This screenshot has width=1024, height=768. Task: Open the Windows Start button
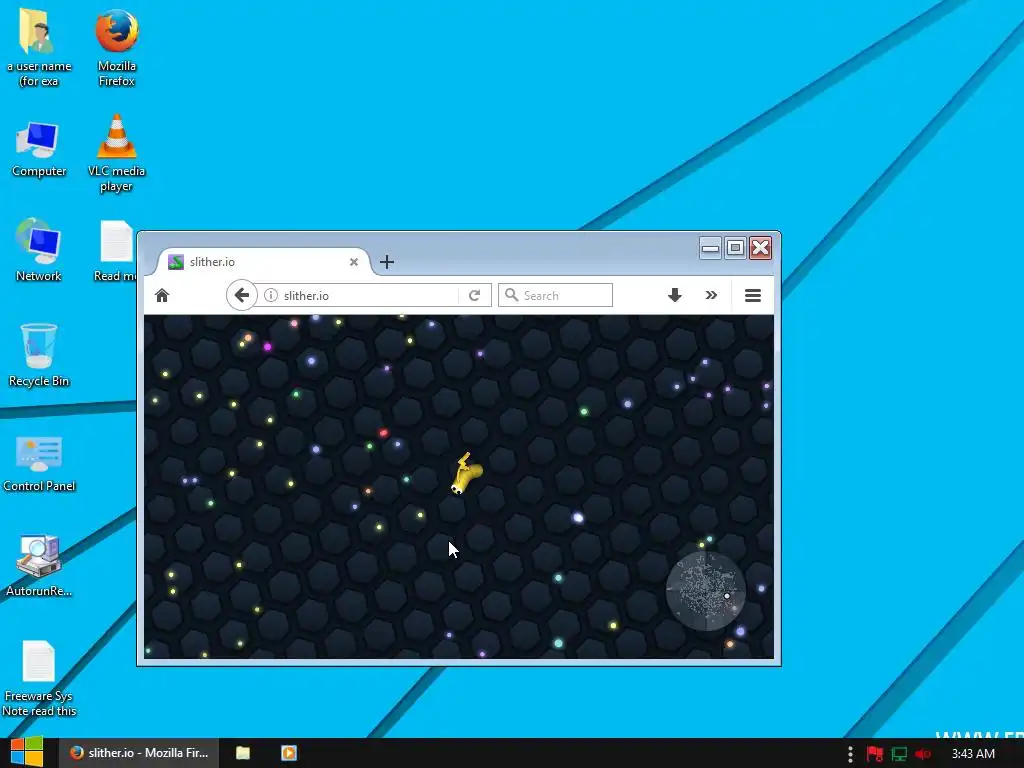(x=27, y=752)
